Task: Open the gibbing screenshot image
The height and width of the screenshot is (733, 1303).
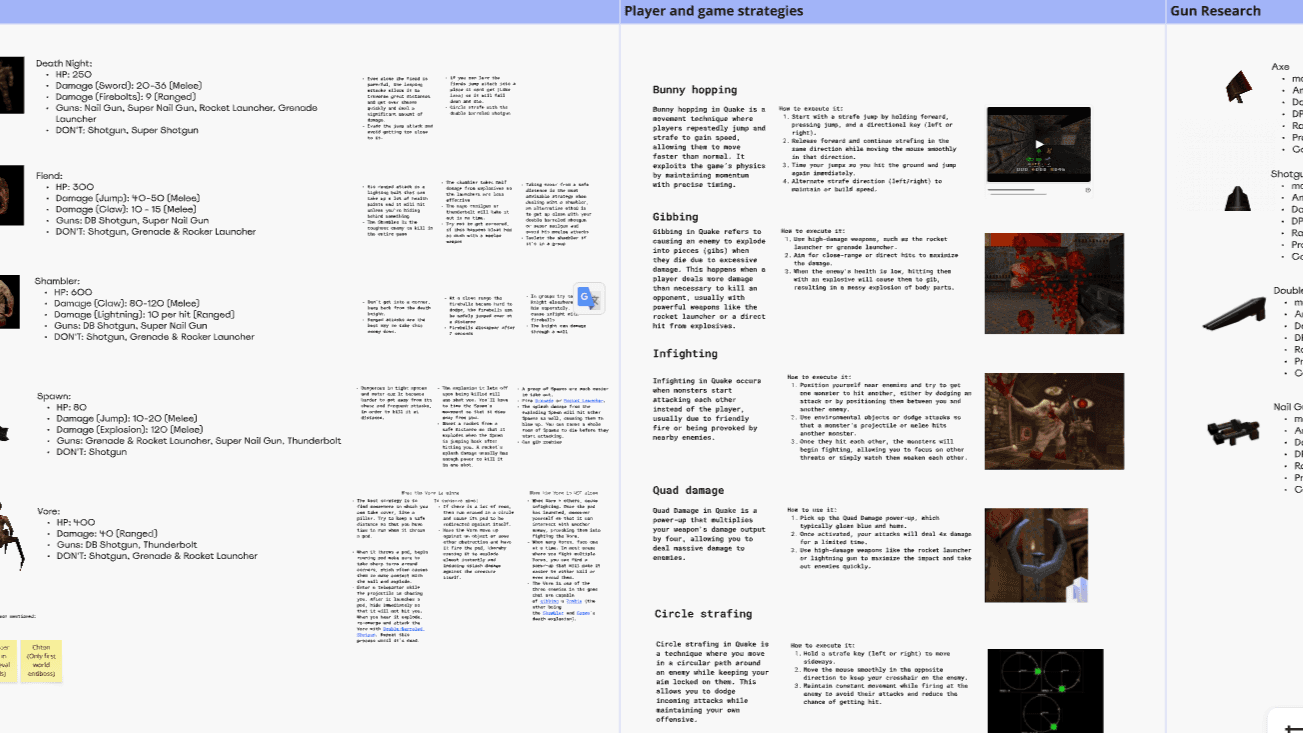Action: point(1054,283)
